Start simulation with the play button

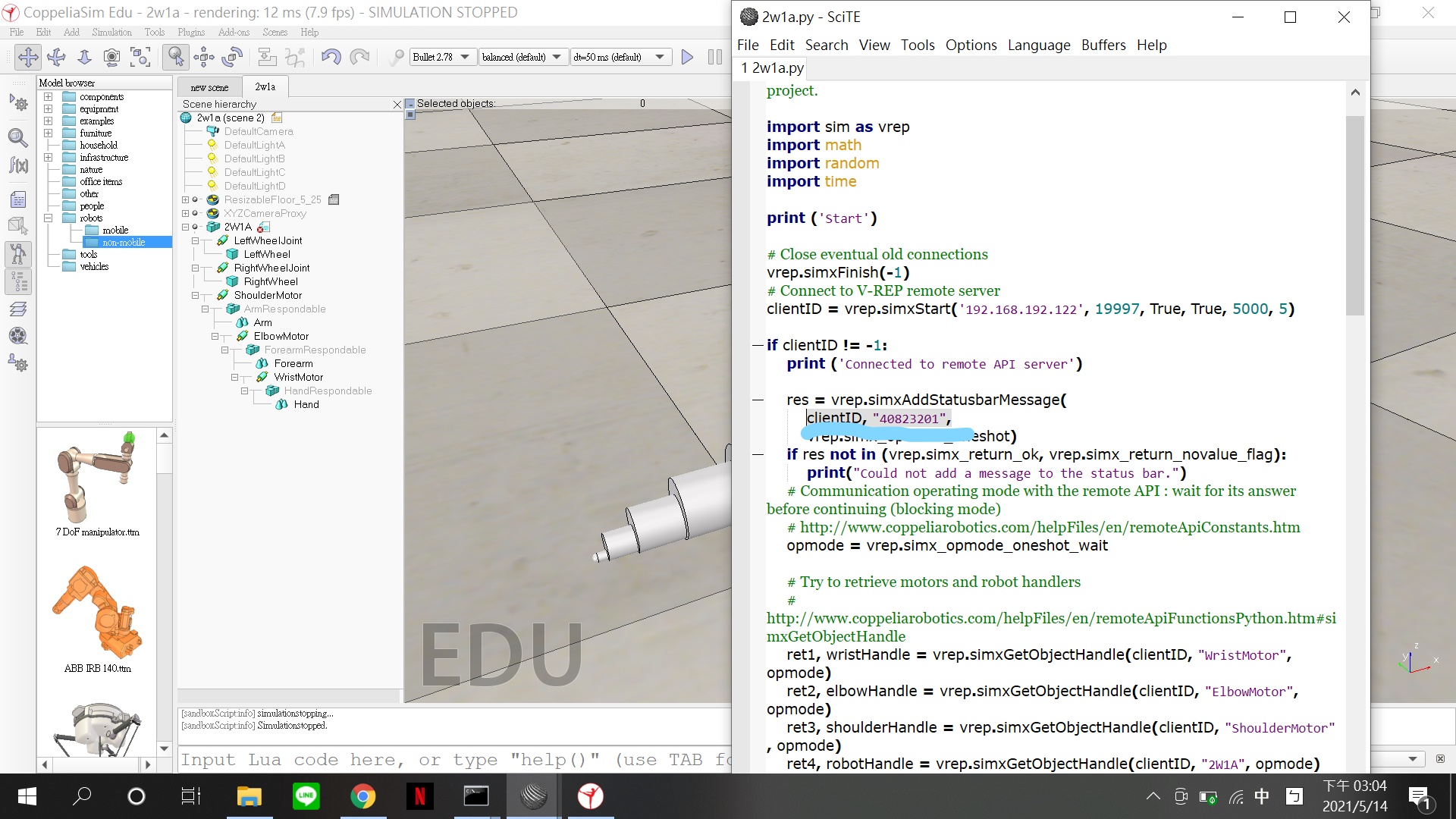[687, 57]
